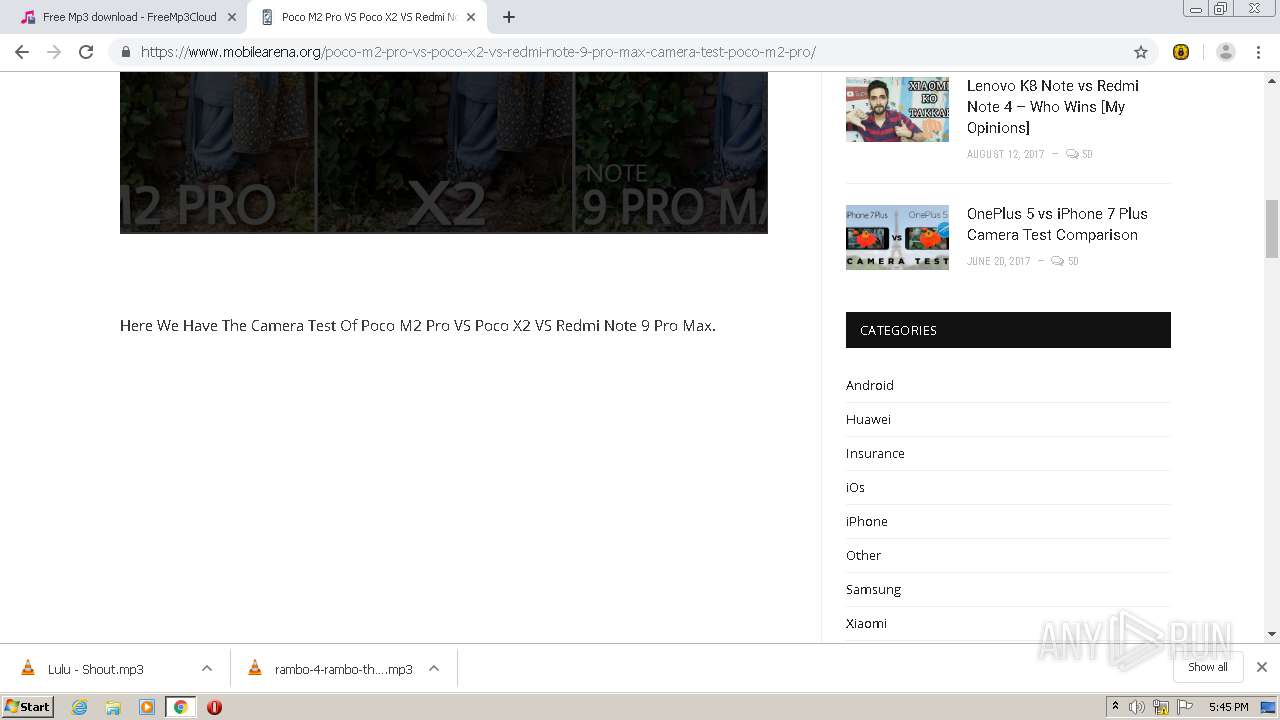
Task: Open the Huawei category
Action: pyautogui.click(x=868, y=419)
